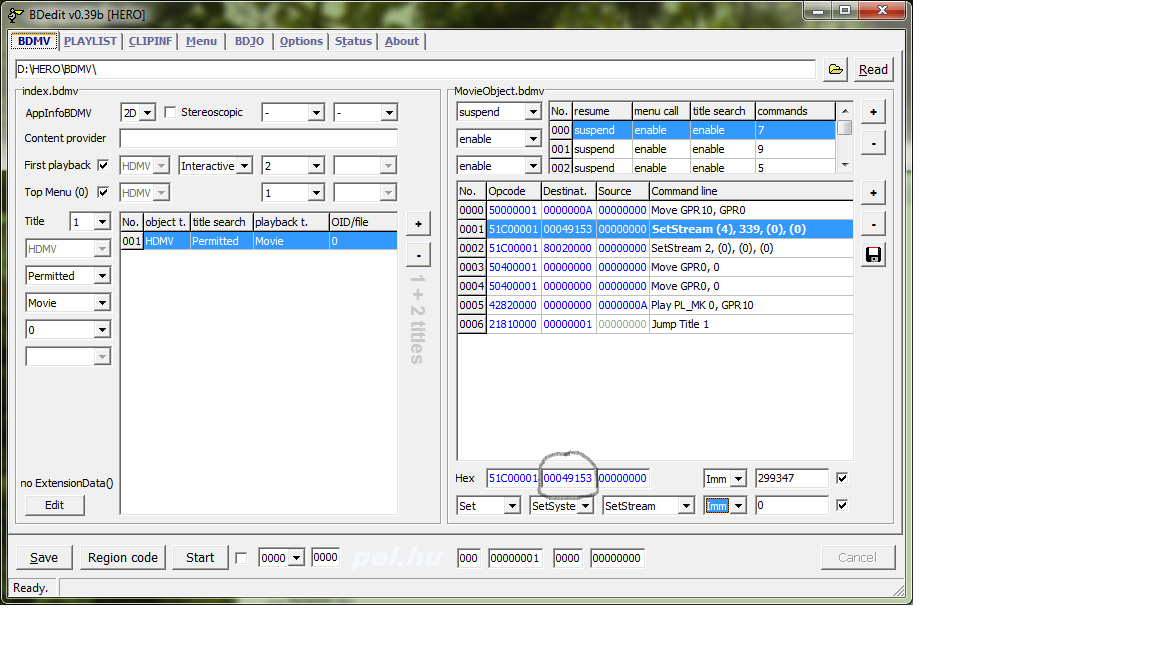Click the Save button

44,558
